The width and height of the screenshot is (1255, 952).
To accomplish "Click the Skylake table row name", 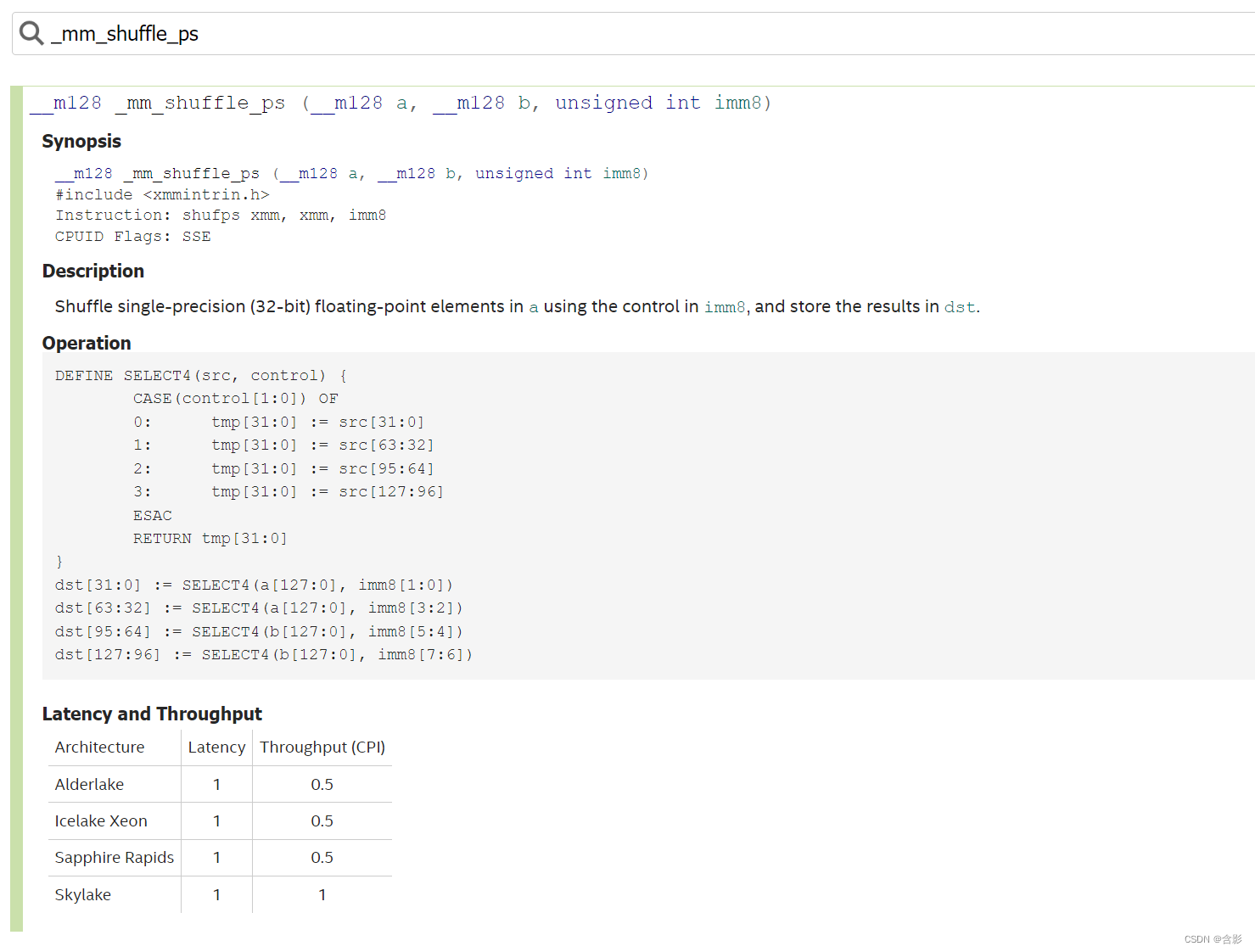I will (83, 894).
